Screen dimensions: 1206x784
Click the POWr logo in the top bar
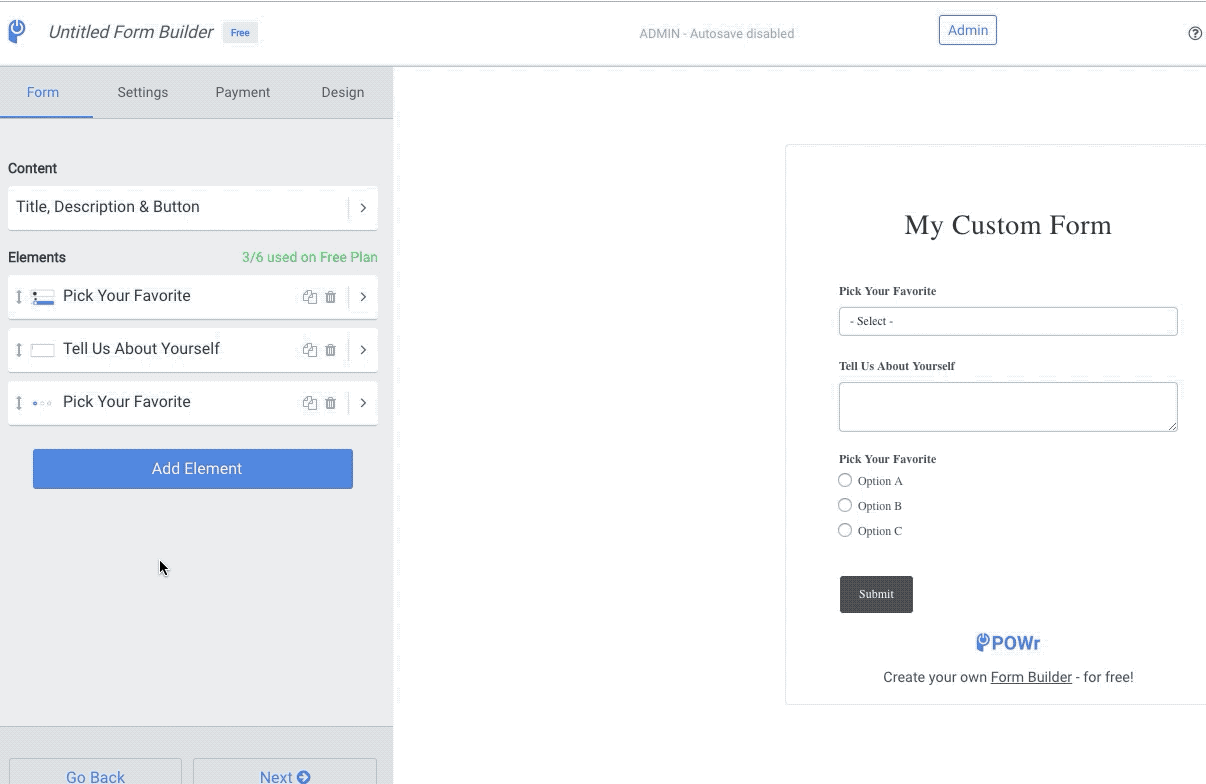click(x=16, y=31)
